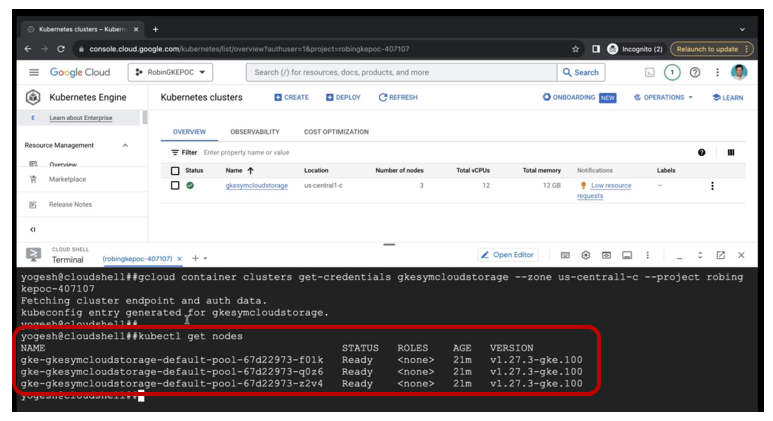This screenshot has height=421, width=773.
Task: Reload the browser page
Action: 61,49
